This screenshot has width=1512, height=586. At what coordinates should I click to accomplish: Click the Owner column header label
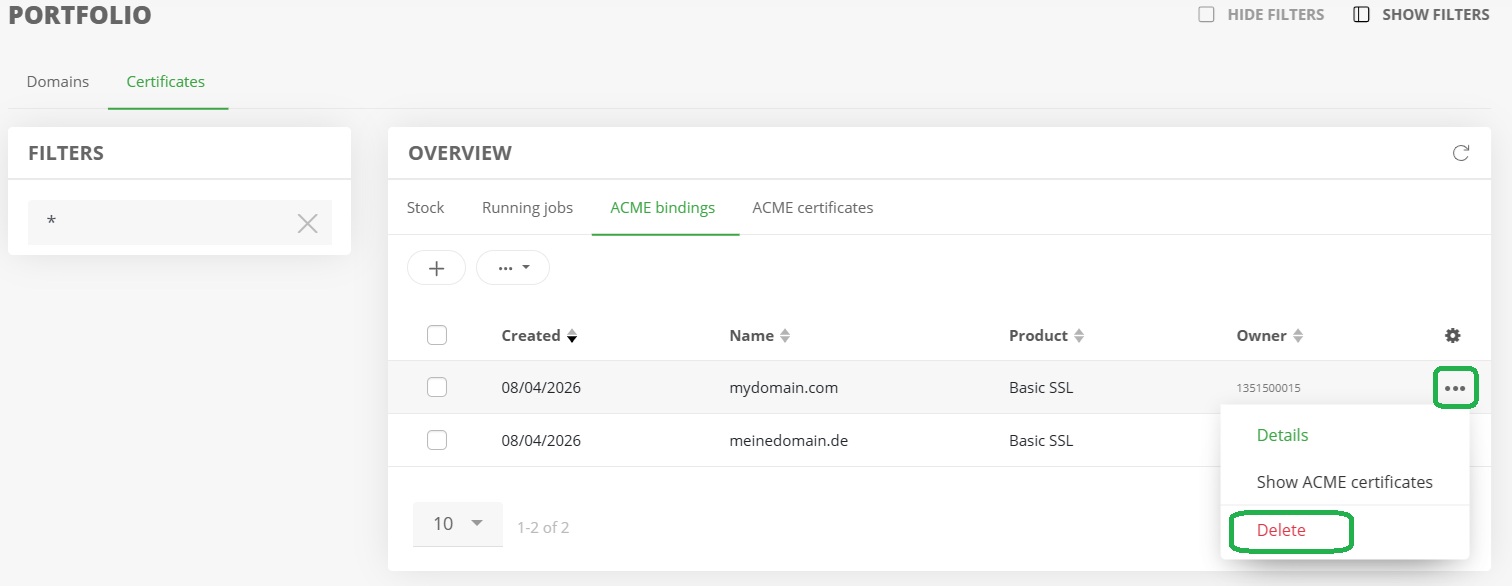click(1261, 336)
